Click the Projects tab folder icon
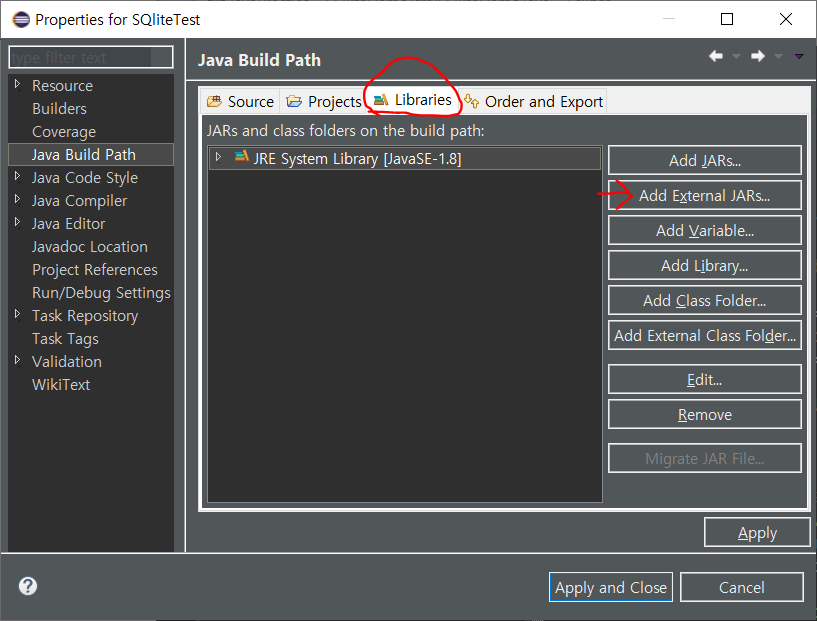The width and height of the screenshot is (817, 621). point(294,101)
